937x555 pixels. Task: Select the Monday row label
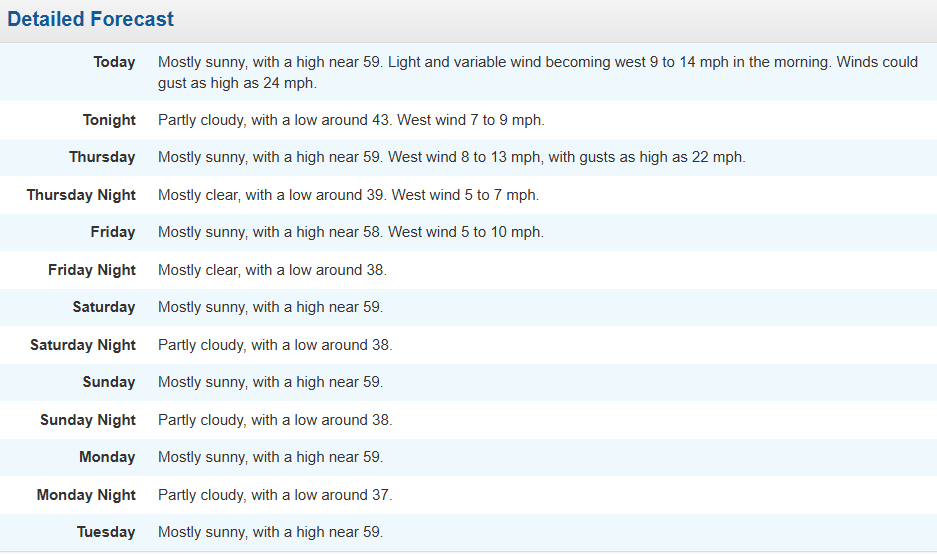(x=107, y=457)
